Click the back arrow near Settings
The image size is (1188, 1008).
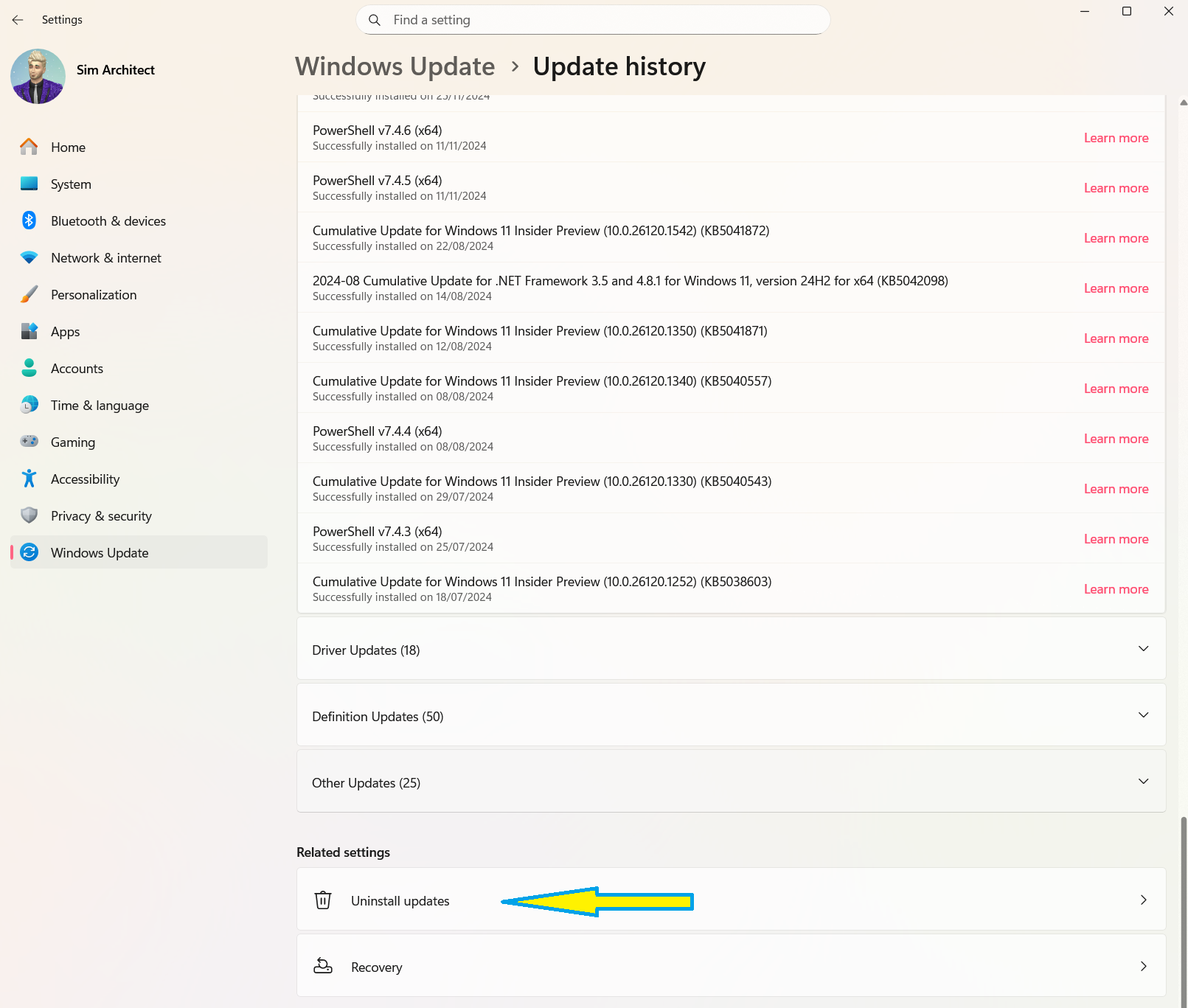click(x=18, y=20)
